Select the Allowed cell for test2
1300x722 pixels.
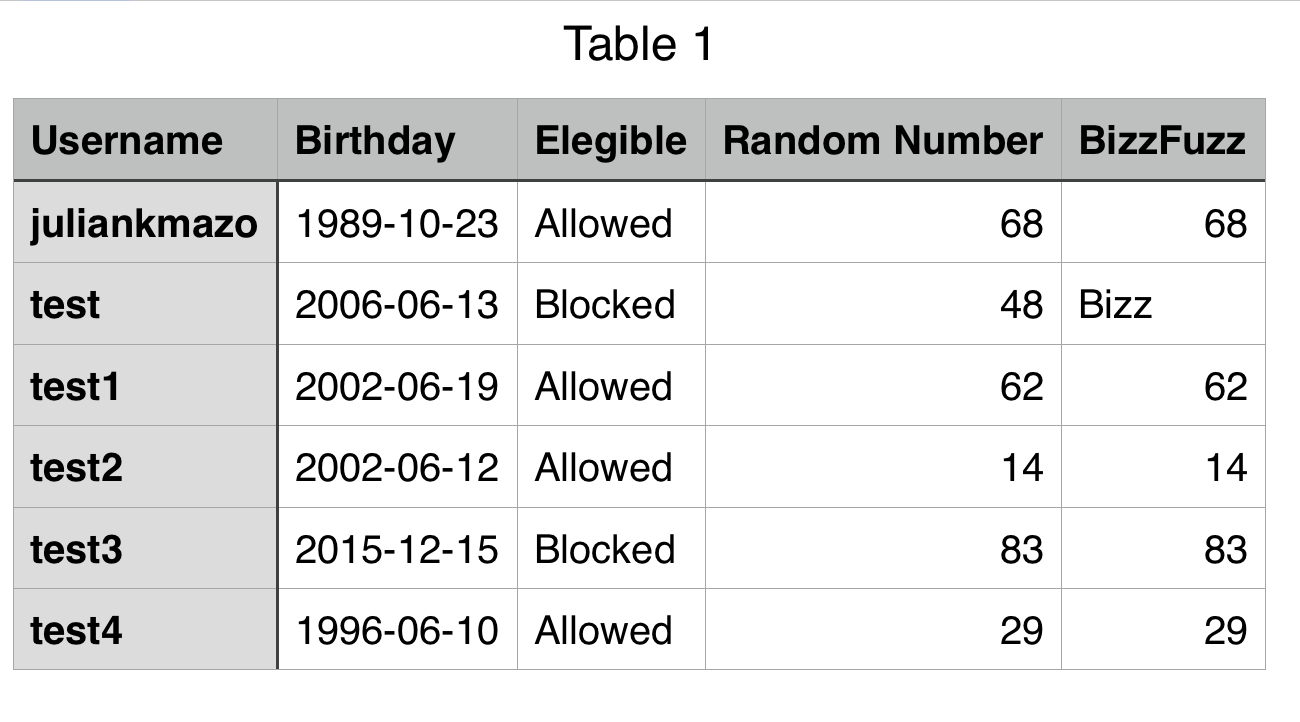(611, 467)
